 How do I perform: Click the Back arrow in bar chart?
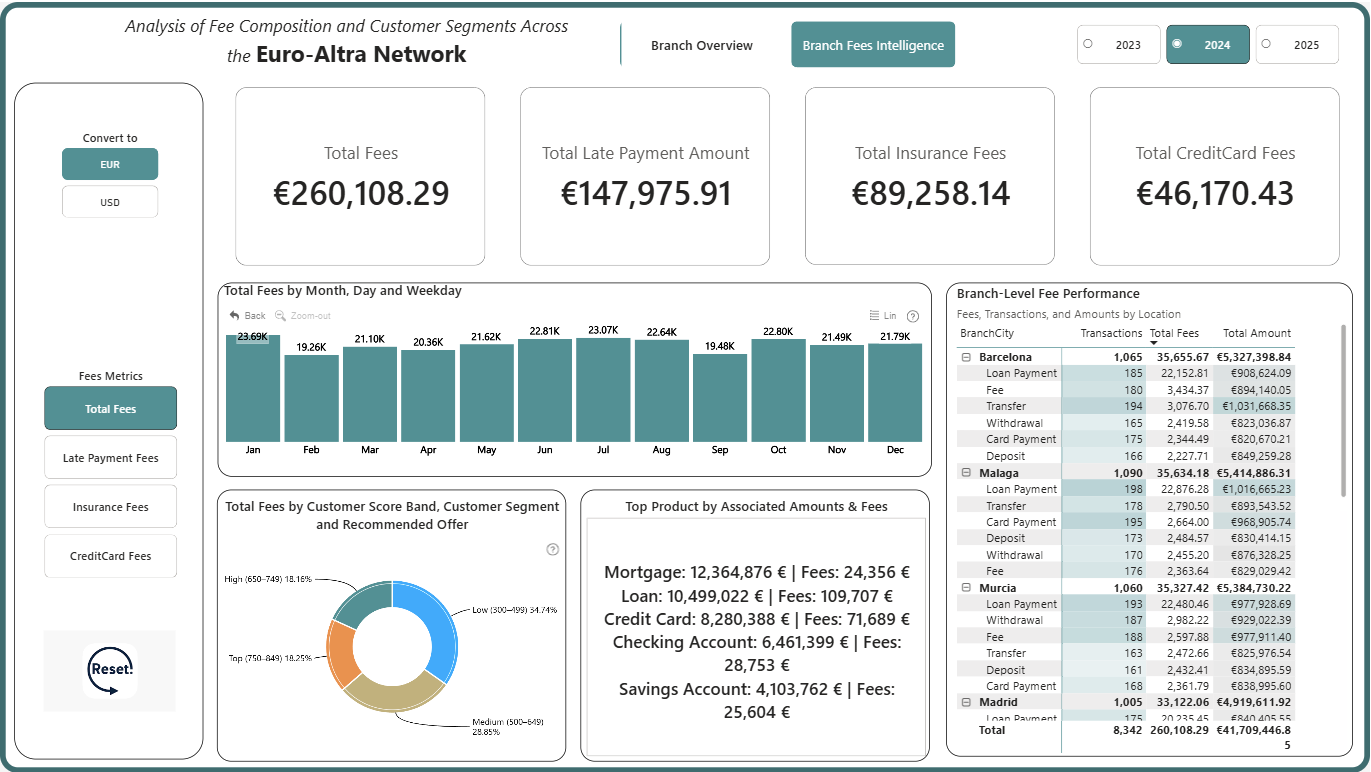234,315
